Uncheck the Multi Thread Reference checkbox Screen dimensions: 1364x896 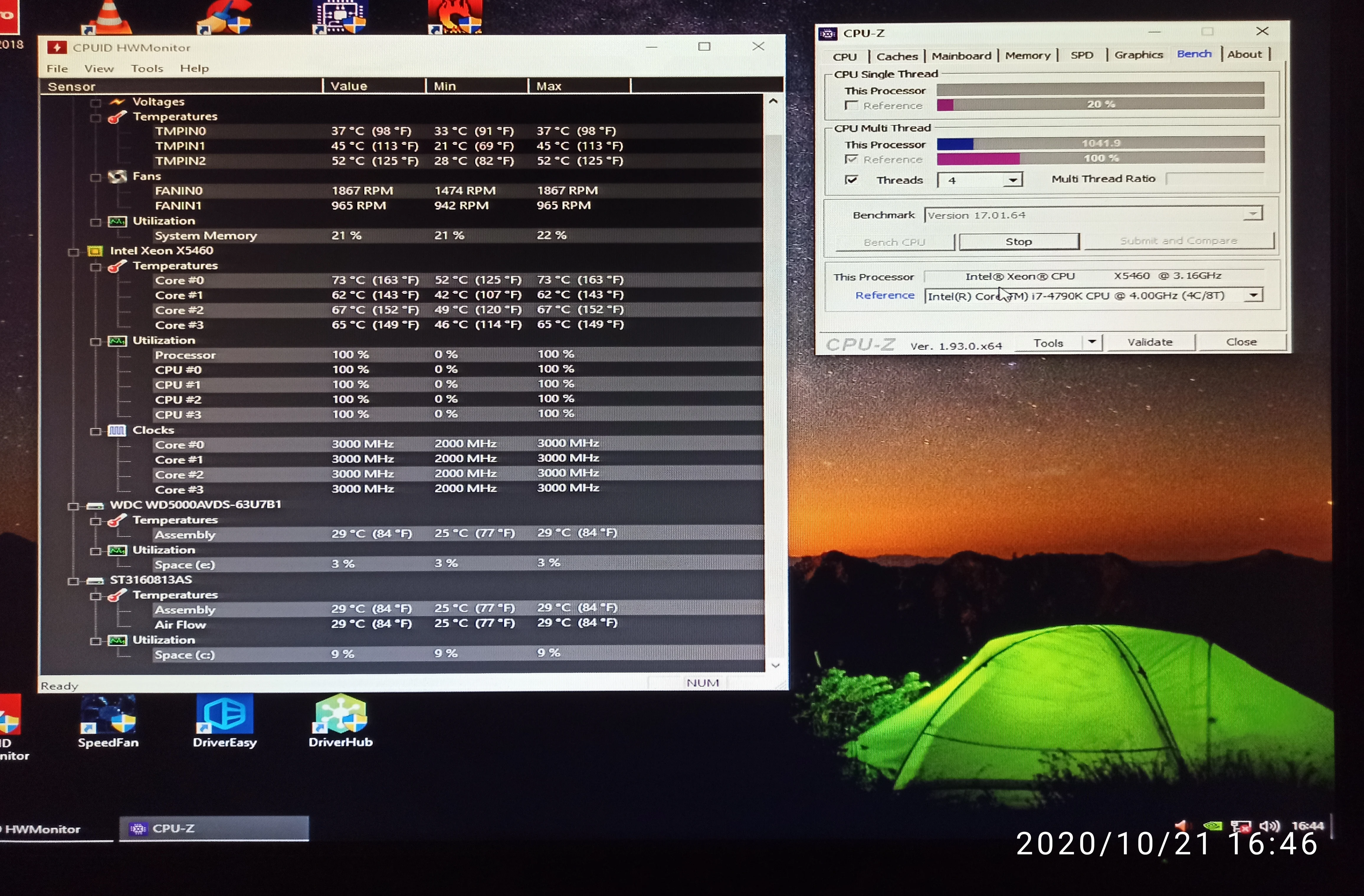[852, 159]
